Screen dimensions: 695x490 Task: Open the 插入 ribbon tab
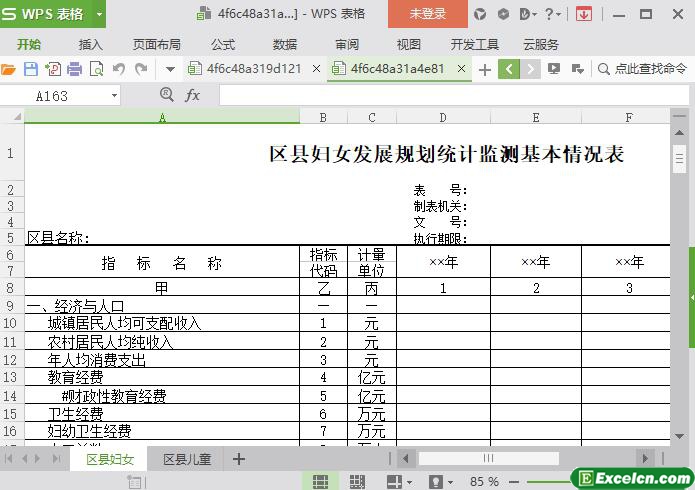pyautogui.click(x=91, y=44)
